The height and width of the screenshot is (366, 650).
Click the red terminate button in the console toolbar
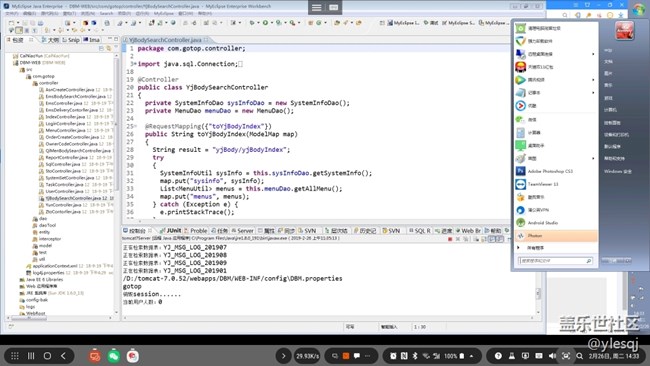point(450,239)
